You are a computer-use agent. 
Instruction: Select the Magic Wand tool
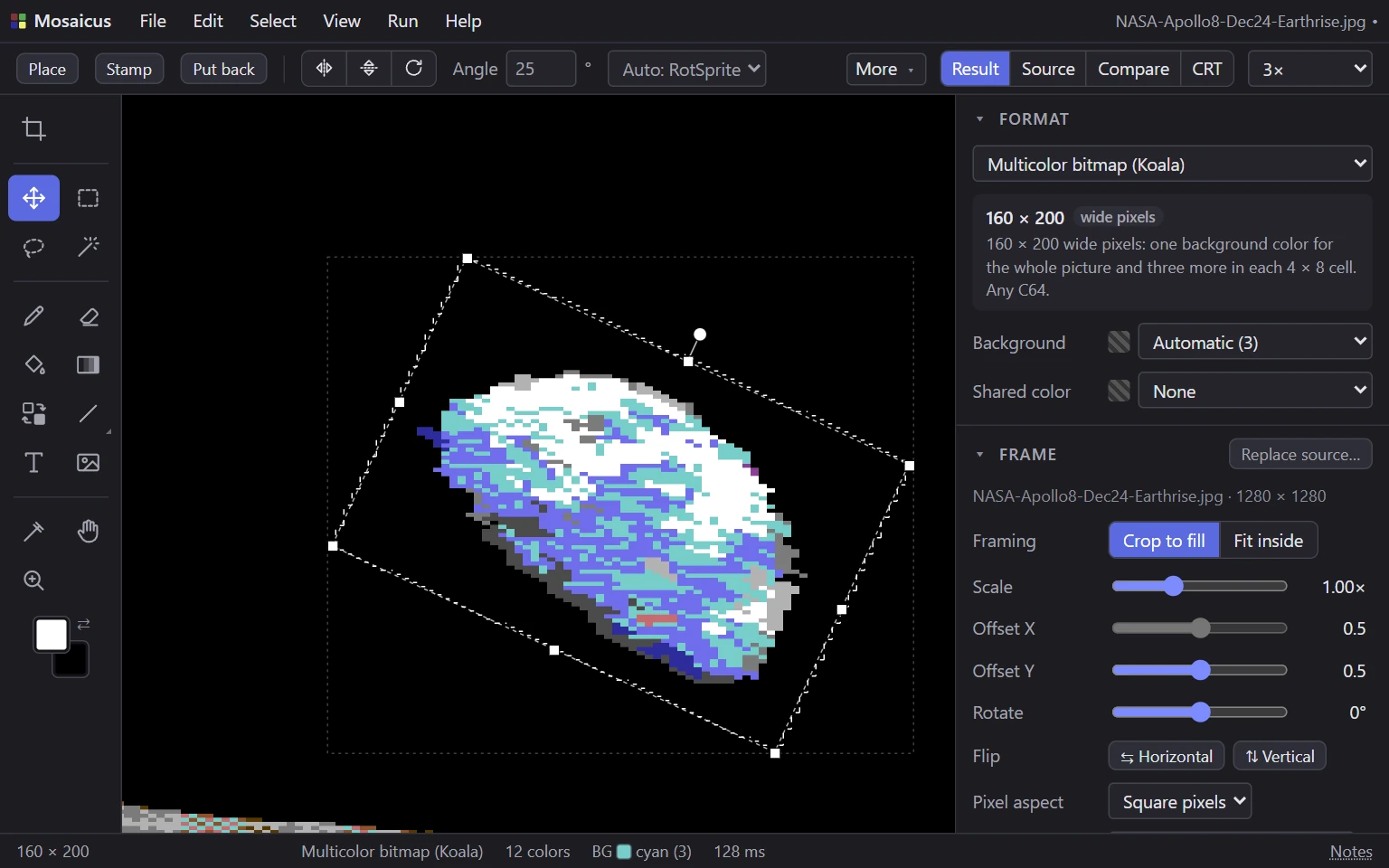(88, 247)
